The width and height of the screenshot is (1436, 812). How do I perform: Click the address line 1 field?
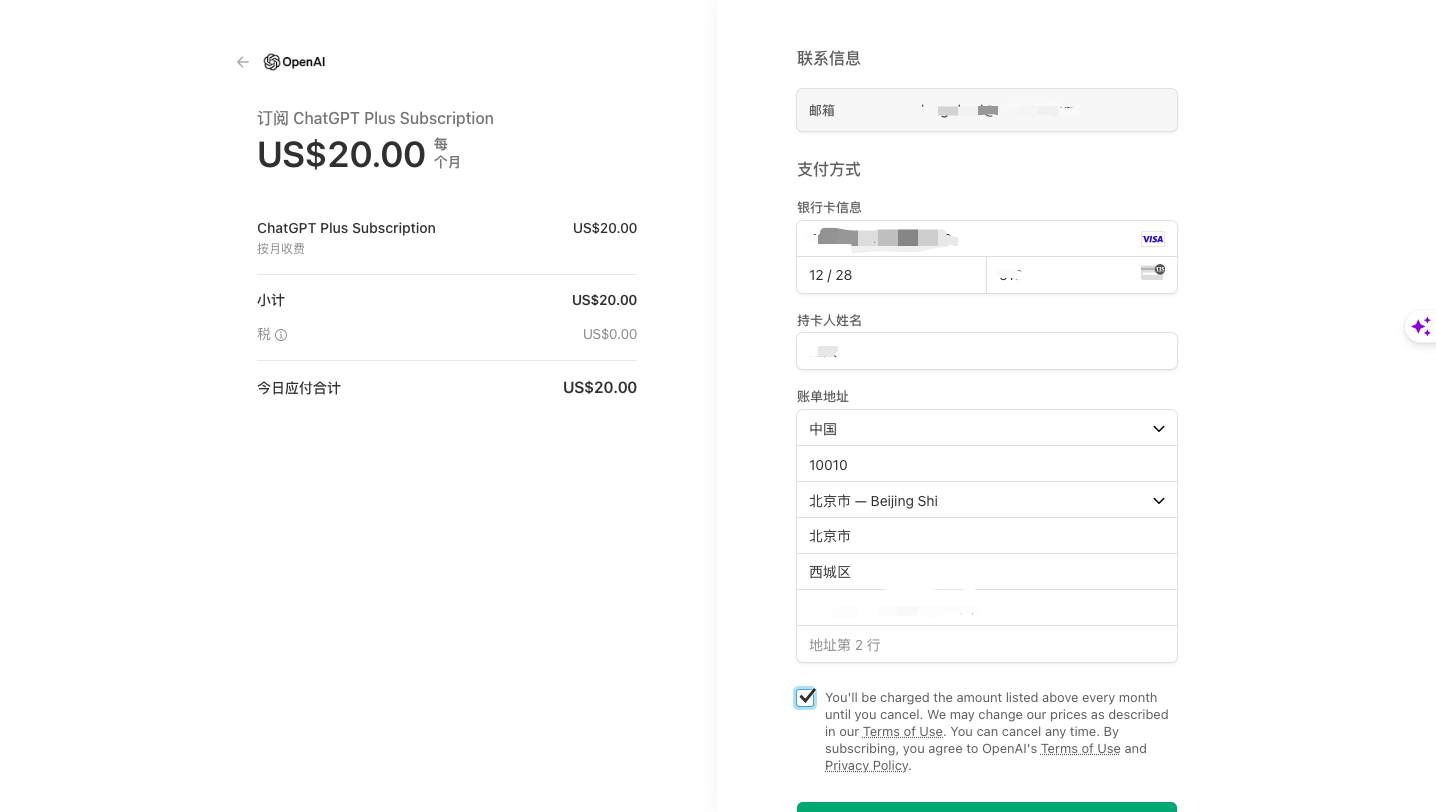[987, 608]
